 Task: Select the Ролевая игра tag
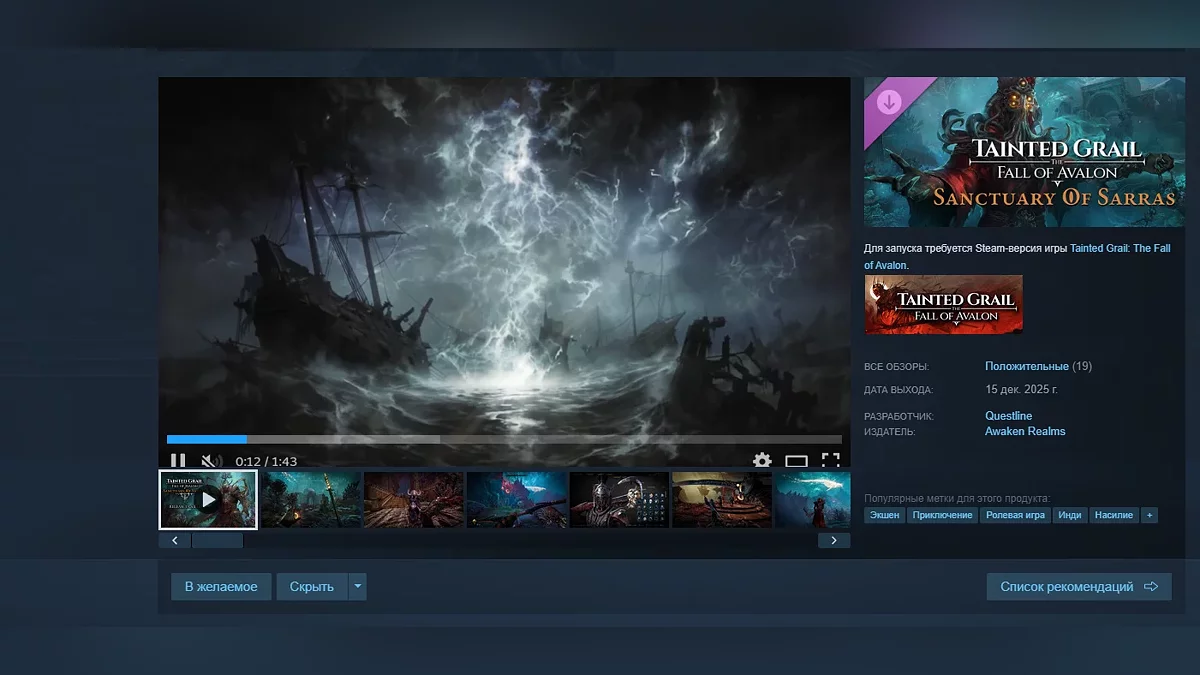1016,515
